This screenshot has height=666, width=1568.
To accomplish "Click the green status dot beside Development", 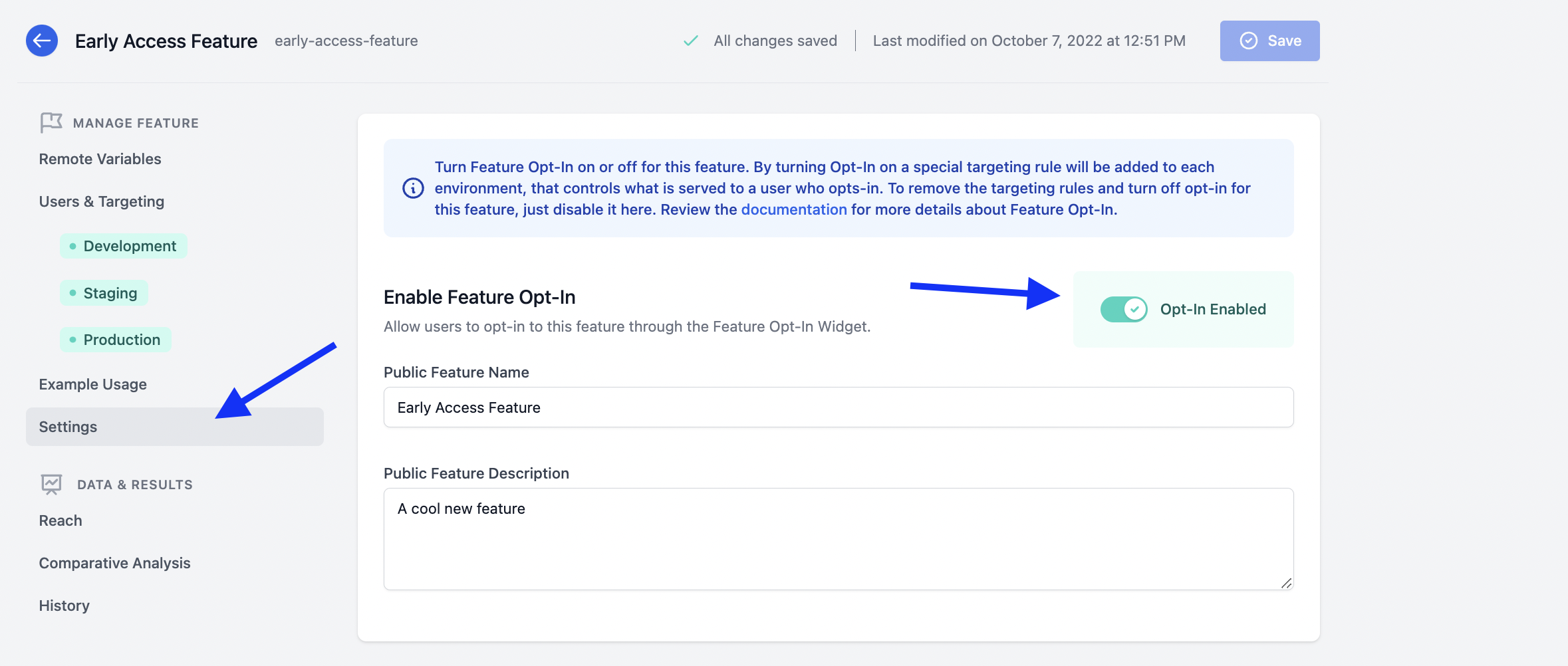I will point(73,245).
